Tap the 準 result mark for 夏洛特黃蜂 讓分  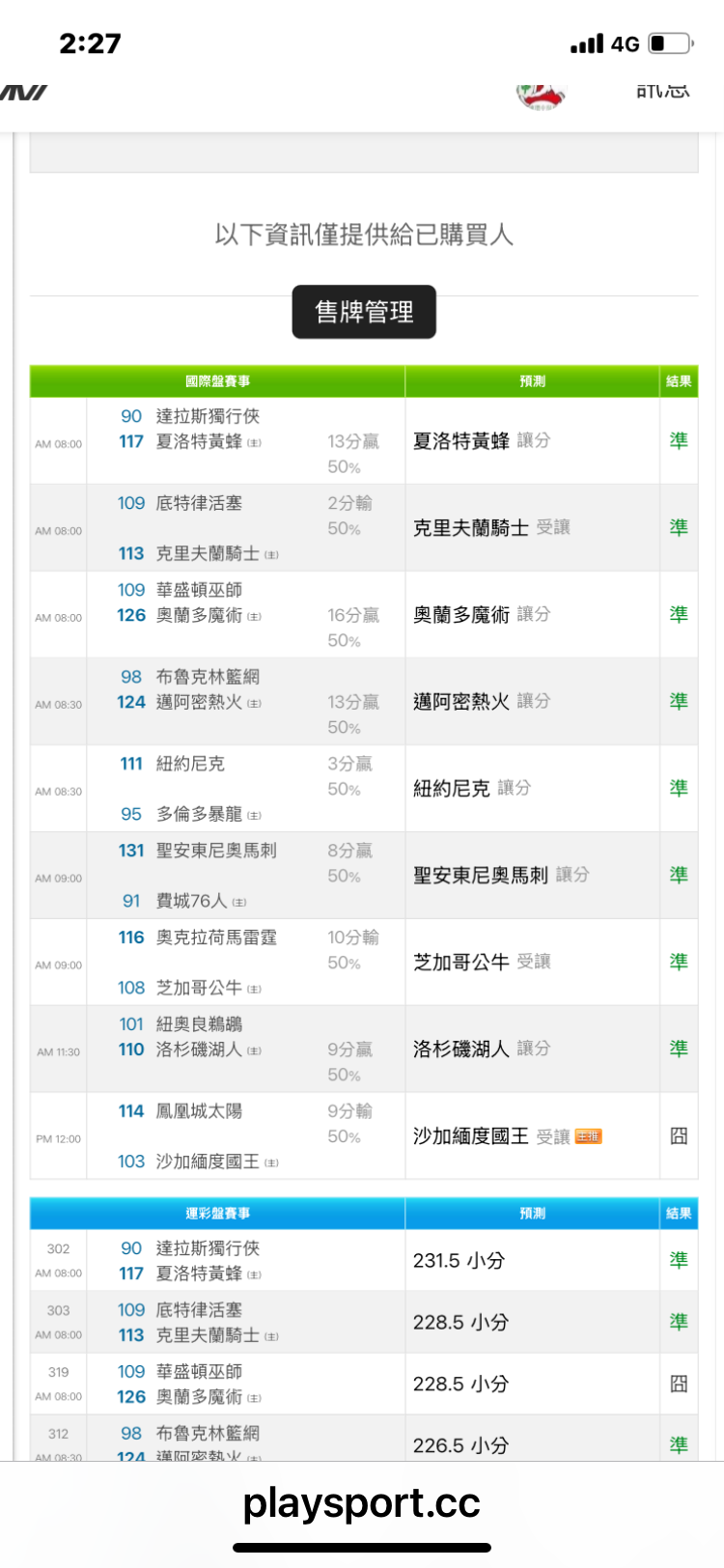pyautogui.click(x=679, y=440)
